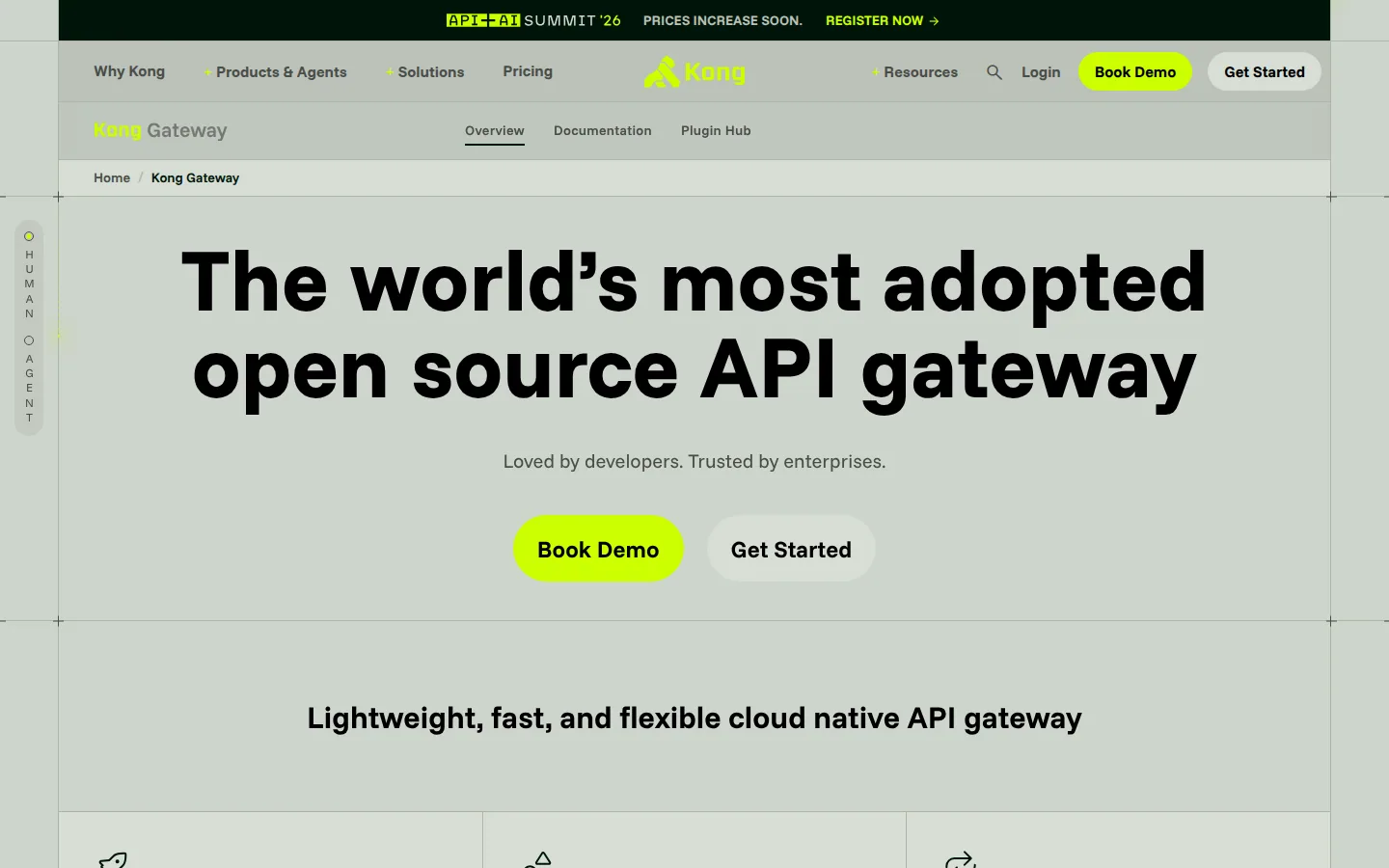1389x868 pixels.
Task: Click the shapes icon in the middle feature card
Action: click(x=537, y=859)
